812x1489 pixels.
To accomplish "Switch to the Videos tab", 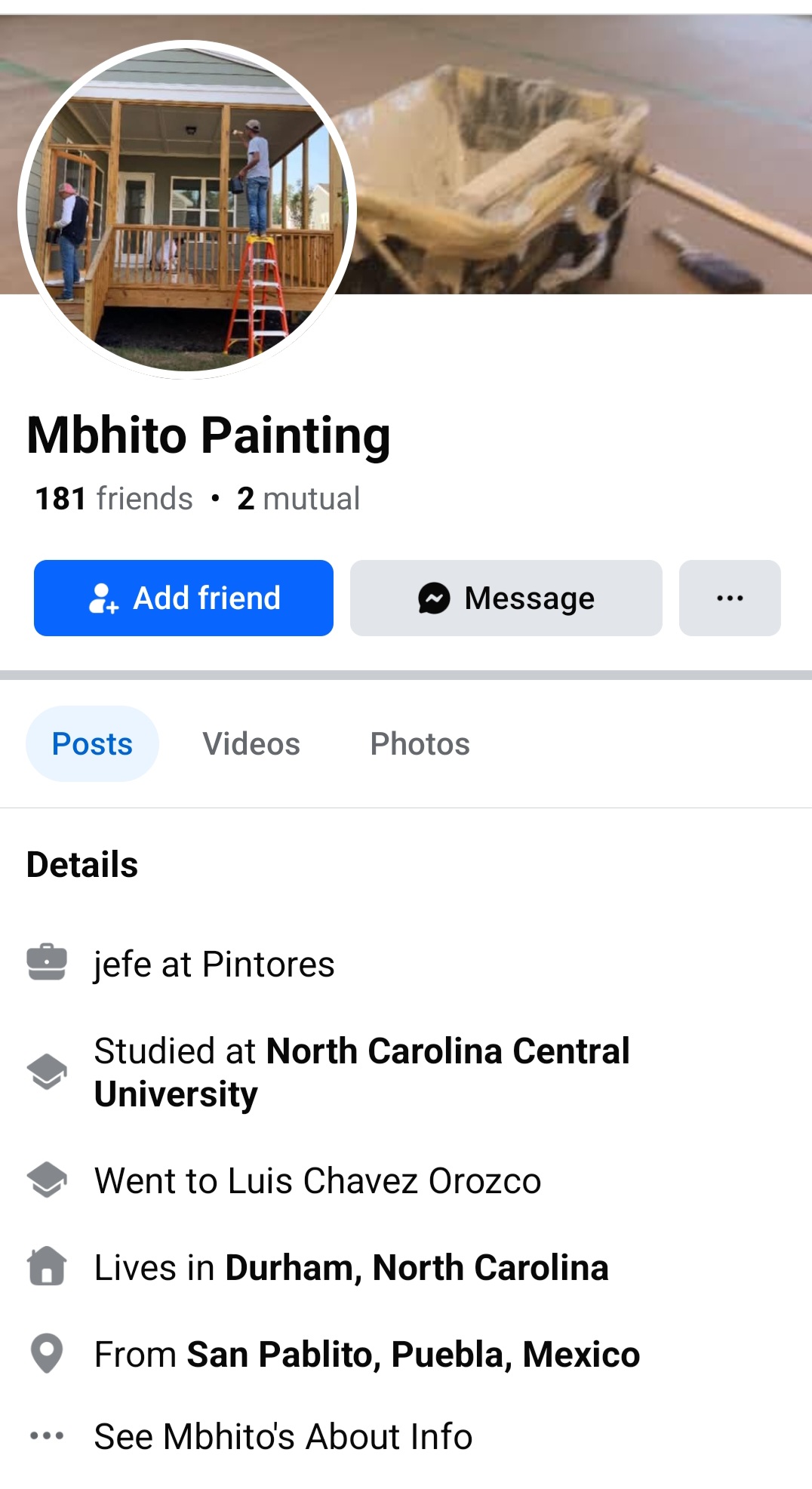I will [x=251, y=744].
